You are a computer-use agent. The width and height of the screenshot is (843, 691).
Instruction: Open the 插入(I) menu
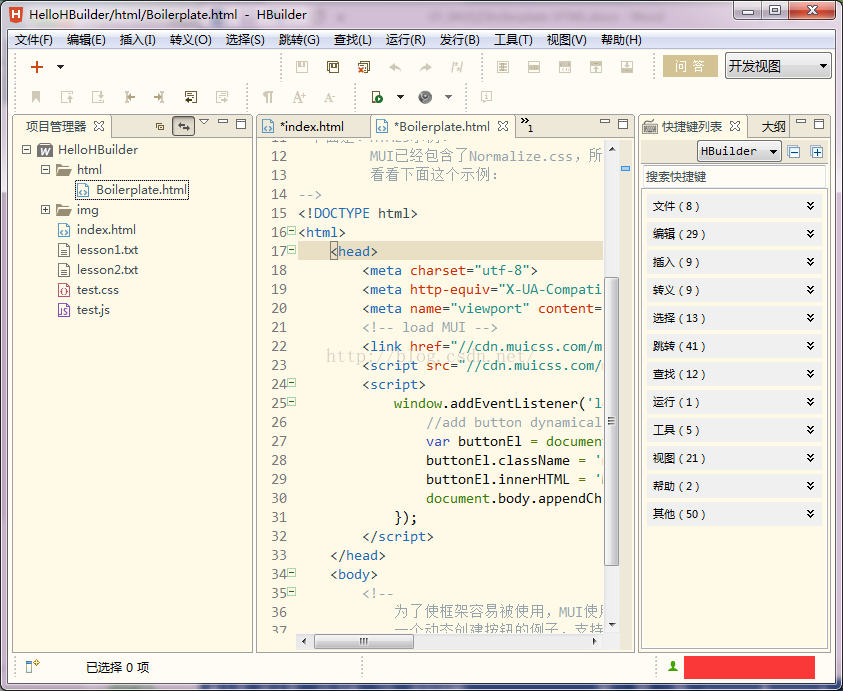pyautogui.click(x=138, y=40)
